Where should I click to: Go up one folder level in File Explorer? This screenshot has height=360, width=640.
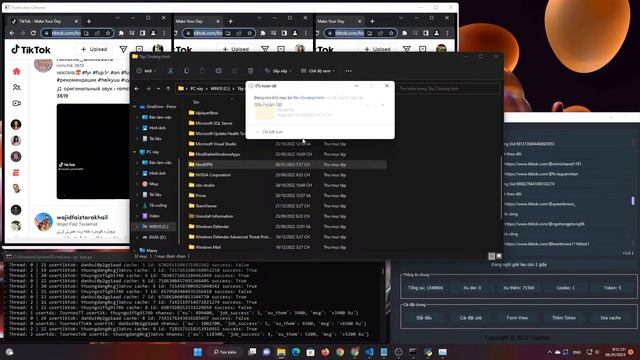[x=168, y=88]
